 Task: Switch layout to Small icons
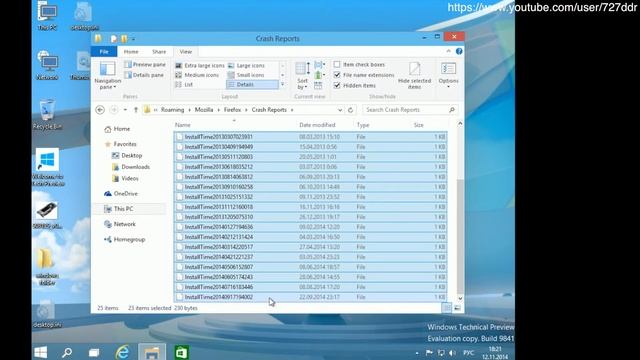tap(246, 75)
